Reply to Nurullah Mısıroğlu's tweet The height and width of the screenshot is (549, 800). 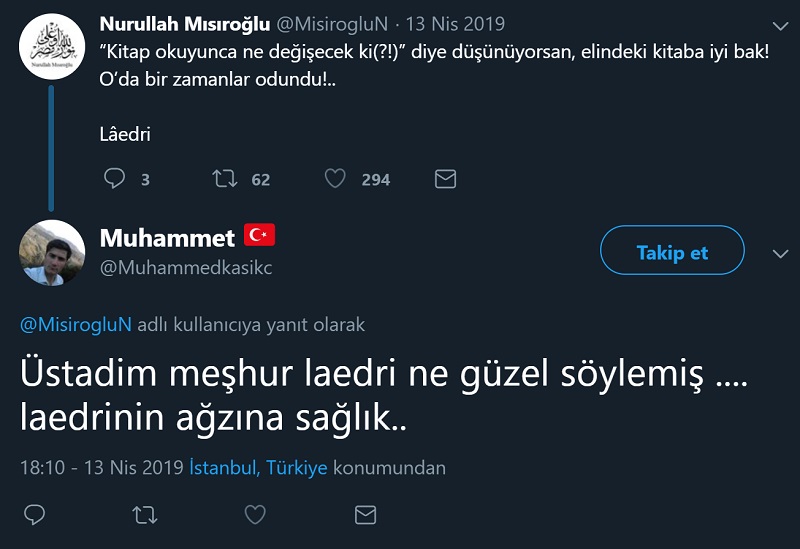pyautogui.click(x=115, y=179)
